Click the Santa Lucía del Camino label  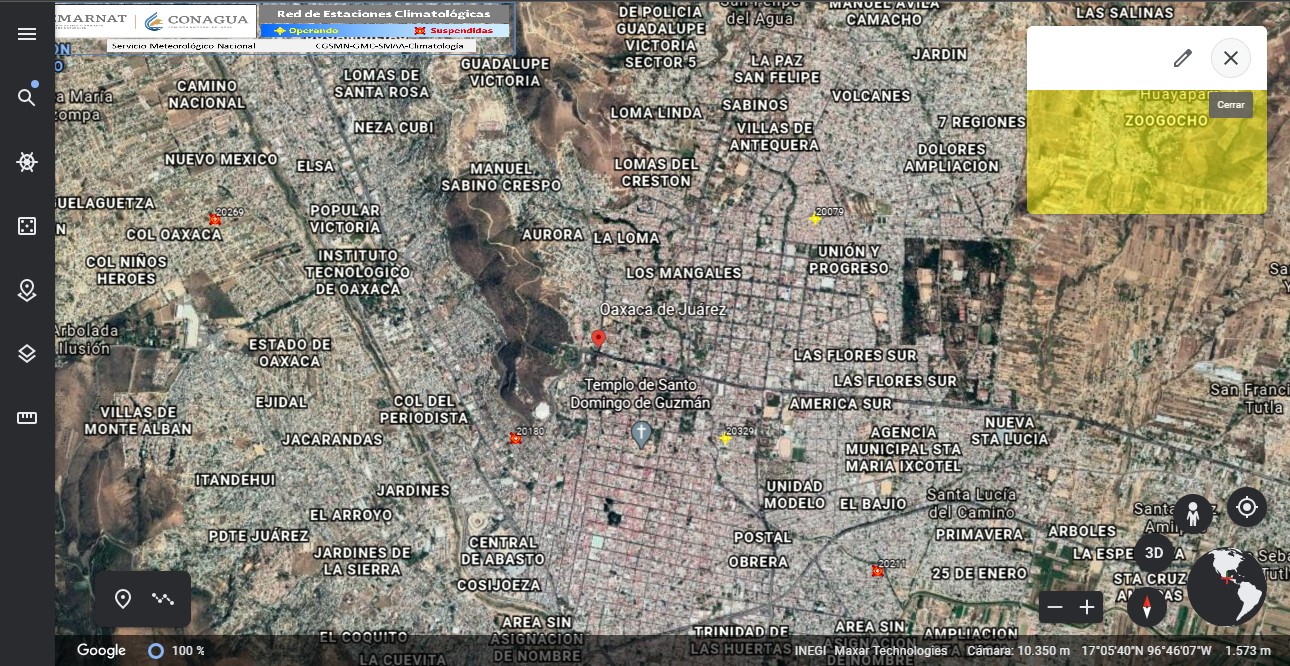(972, 503)
